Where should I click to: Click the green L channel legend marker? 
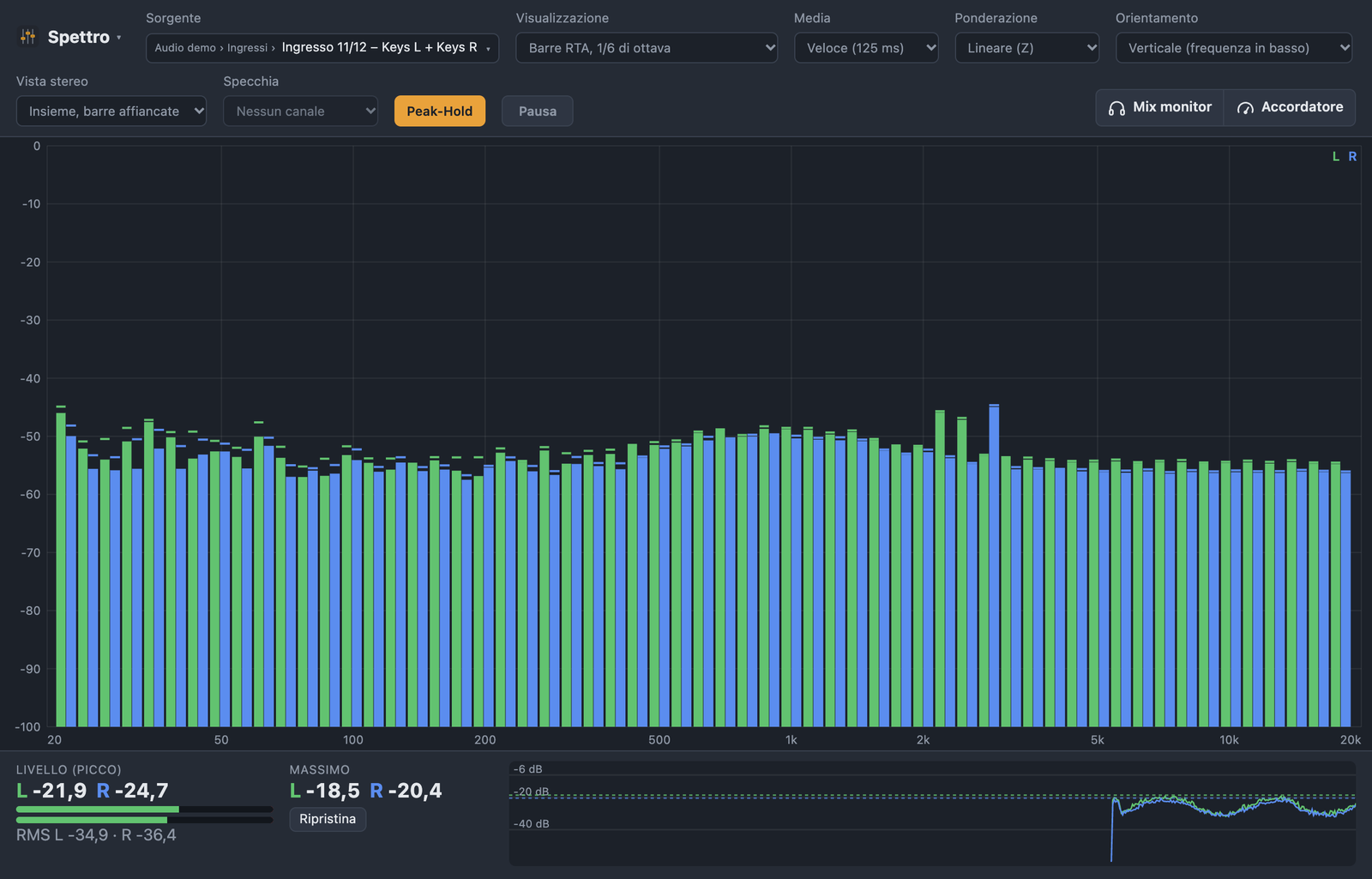click(x=1336, y=157)
